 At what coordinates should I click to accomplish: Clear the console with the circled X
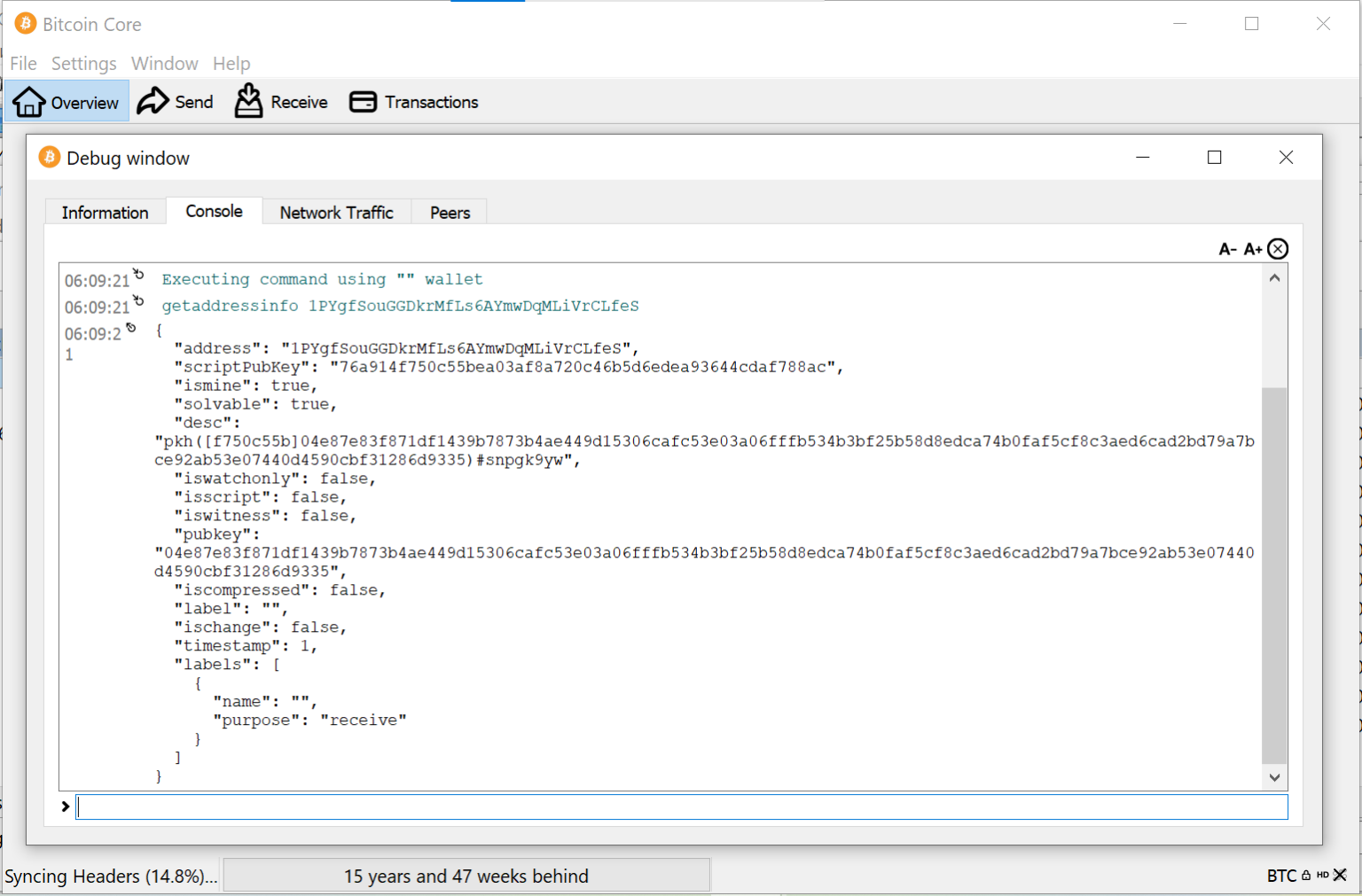[1278, 249]
